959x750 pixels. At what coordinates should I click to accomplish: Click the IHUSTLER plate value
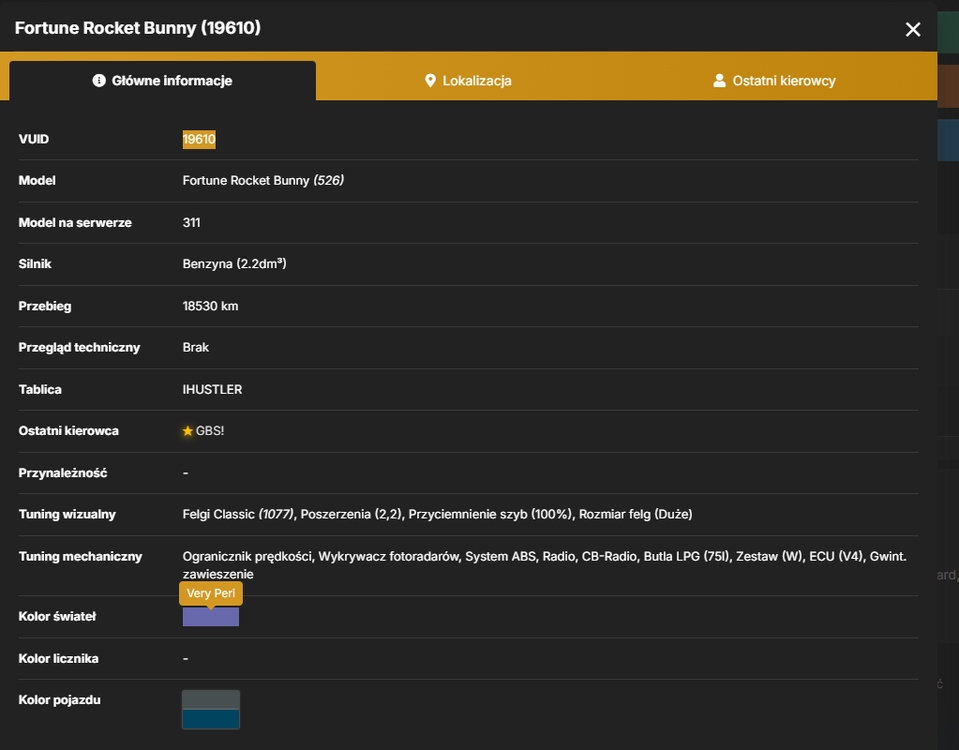tap(212, 390)
